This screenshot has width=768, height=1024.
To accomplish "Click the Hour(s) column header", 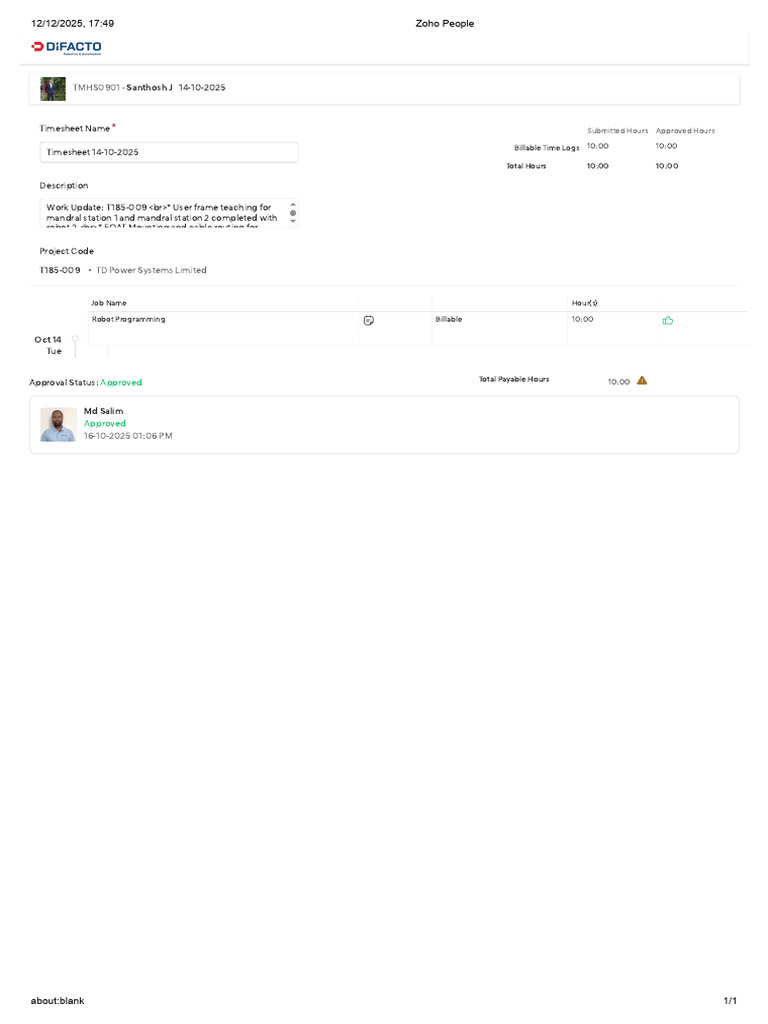I will [584, 304].
